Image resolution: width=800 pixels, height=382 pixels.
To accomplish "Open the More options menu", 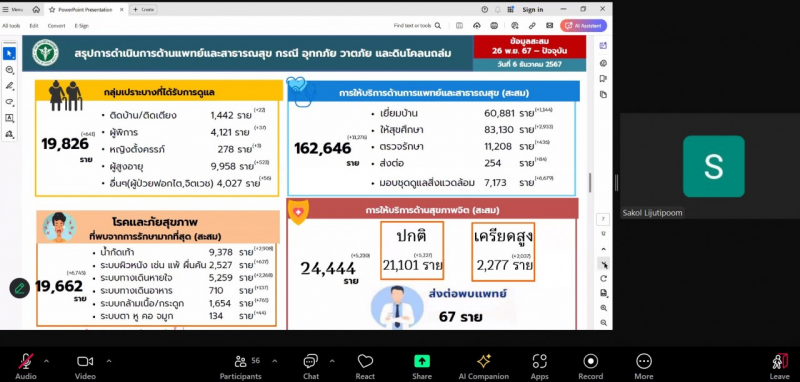I will tap(644, 366).
